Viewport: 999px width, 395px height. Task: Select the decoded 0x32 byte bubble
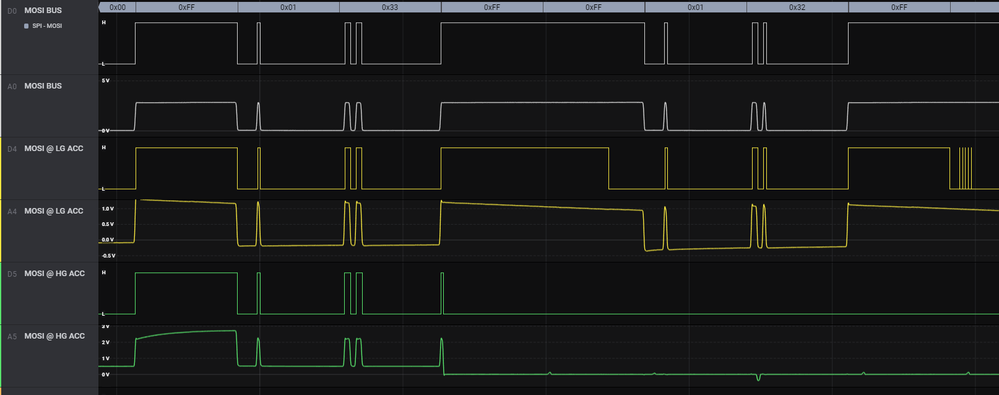coord(797,7)
